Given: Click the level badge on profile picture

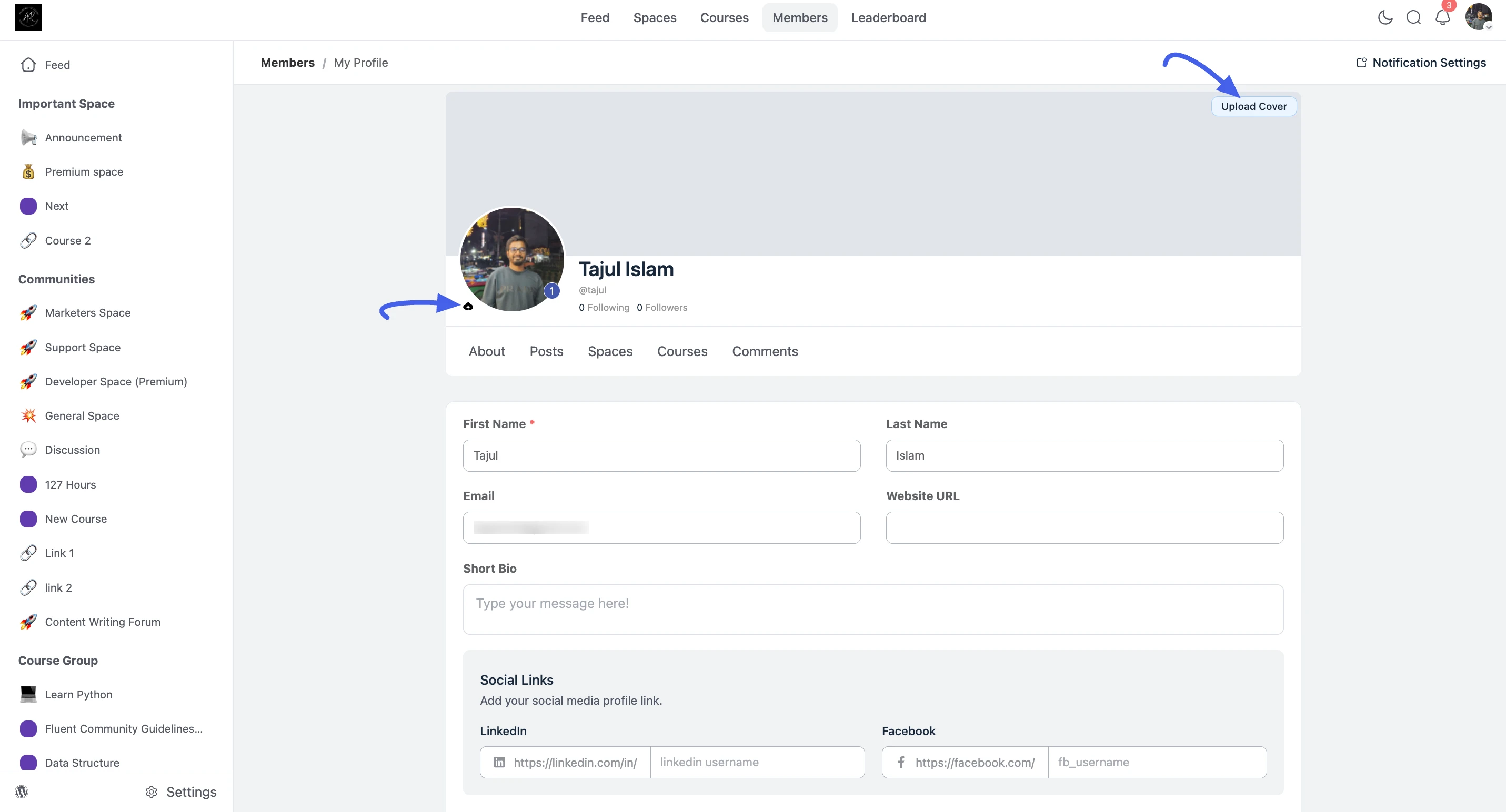Looking at the screenshot, I should (551, 291).
